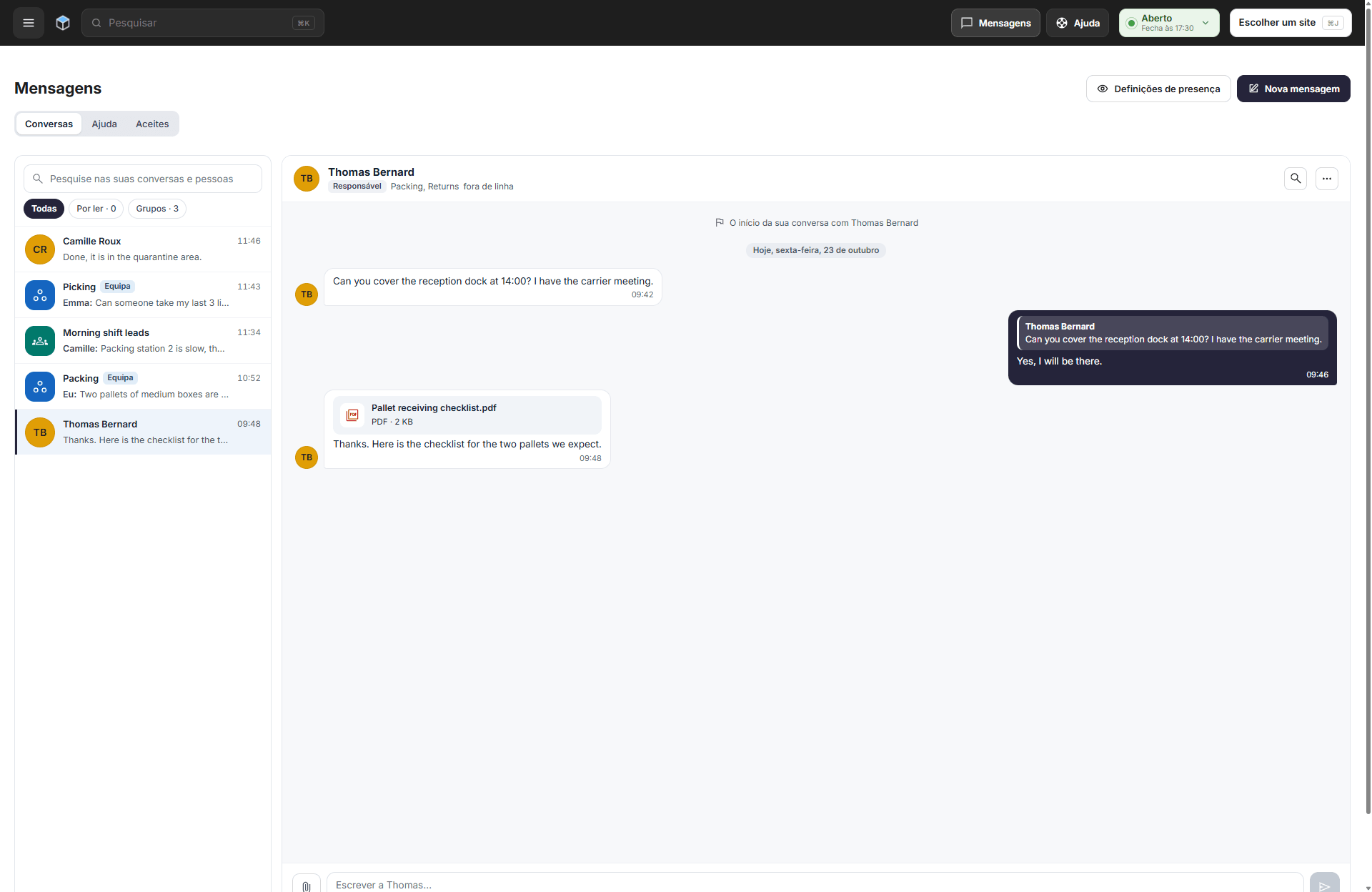This screenshot has height=892, width=1372.
Task: Expand the Aberto status dropdown
Action: (1169, 23)
